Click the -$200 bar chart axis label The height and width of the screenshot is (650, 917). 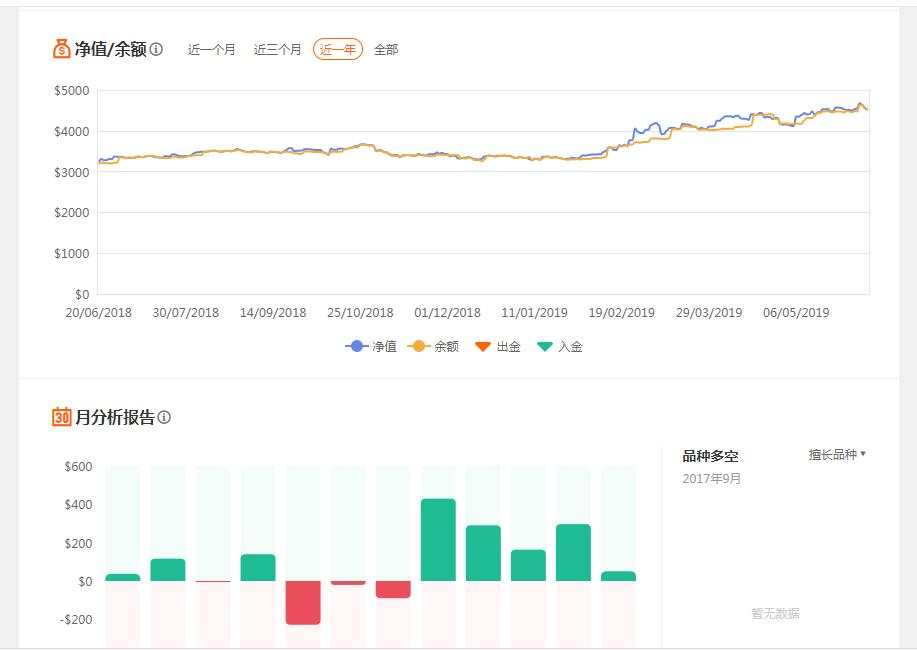[x=76, y=620]
